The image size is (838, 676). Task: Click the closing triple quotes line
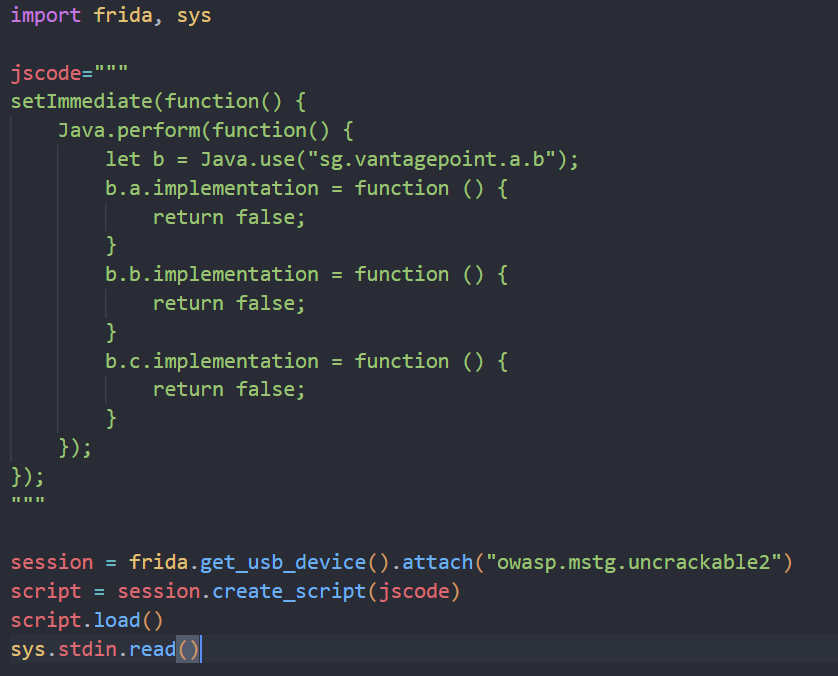(28, 501)
